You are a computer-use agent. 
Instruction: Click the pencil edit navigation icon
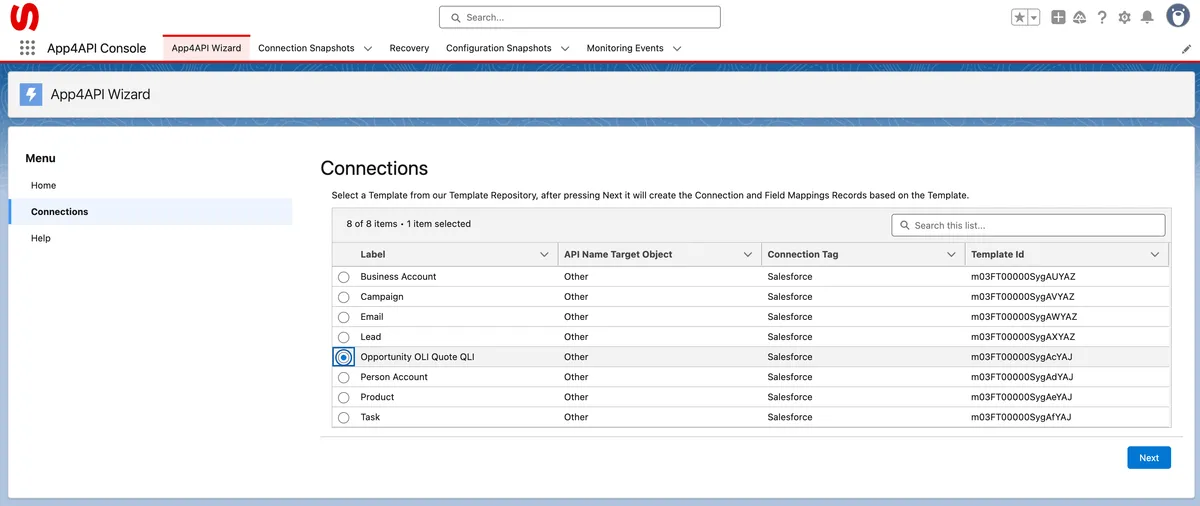click(x=1186, y=48)
